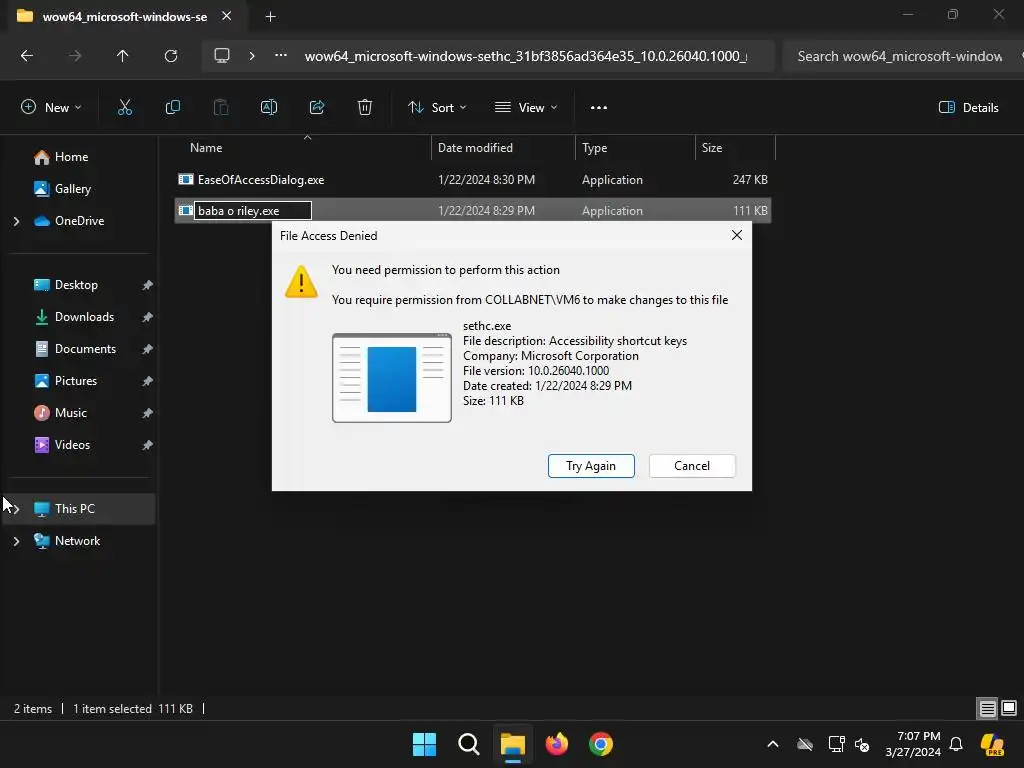The height and width of the screenshot is (768, 1024).
Task: Click the OneDrive tray icon
Action: pos(805,744)
